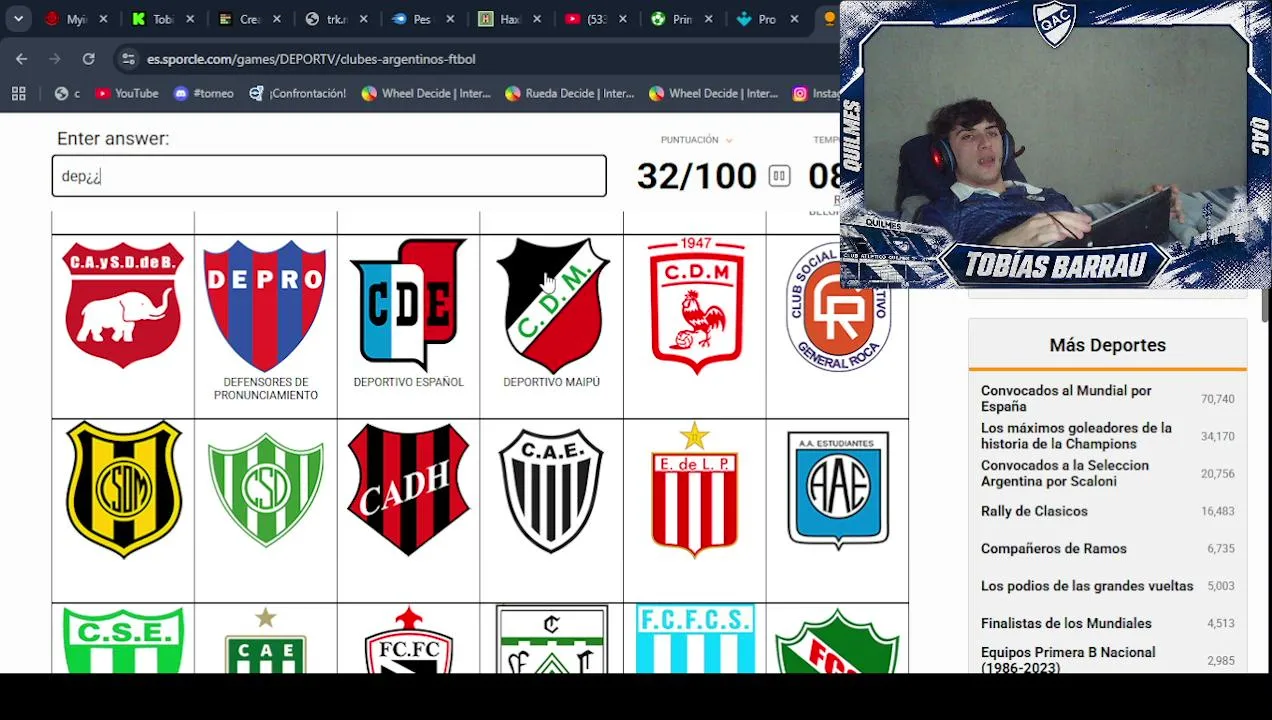Open the Rally de Clasicos quiz
Viewport: 1272px width, 720px height.
pyautogui.click(x=1034, y=511)
